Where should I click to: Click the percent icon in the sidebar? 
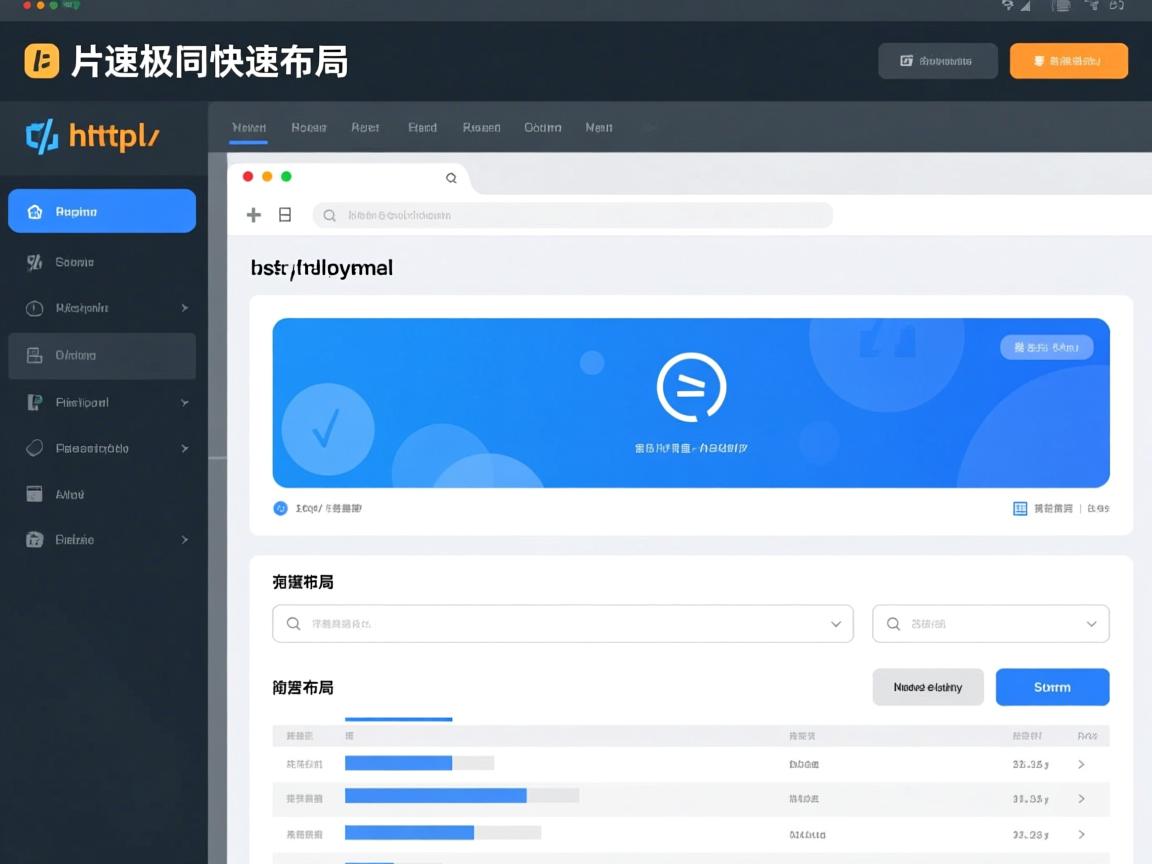[x=34, y=262]
